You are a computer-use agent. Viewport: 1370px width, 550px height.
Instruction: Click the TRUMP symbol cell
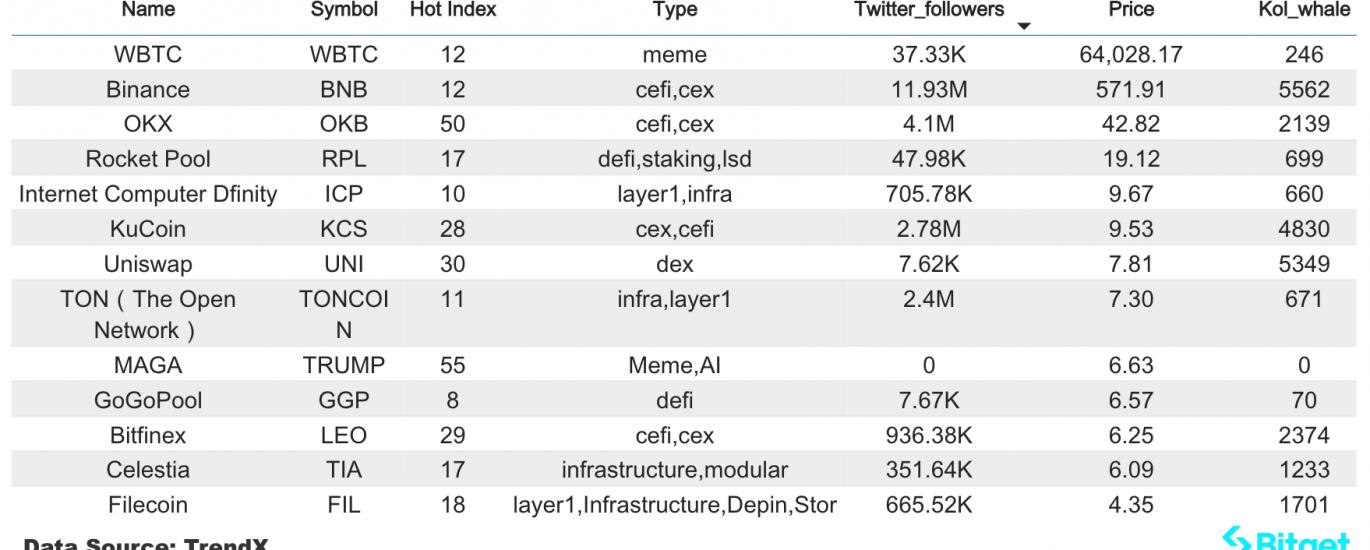pyautogui.click(x=344, y=366)
